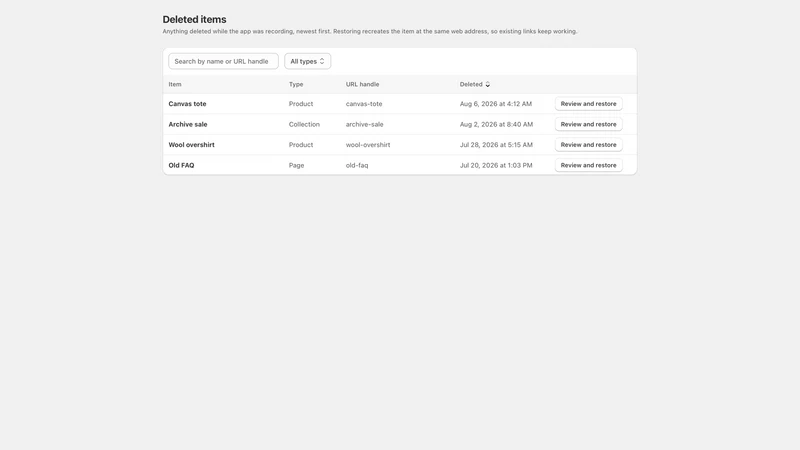The height and width of the screenshot is (450, 800).
Task: Select the Old FAQ item name
Action: pos(181,165)
